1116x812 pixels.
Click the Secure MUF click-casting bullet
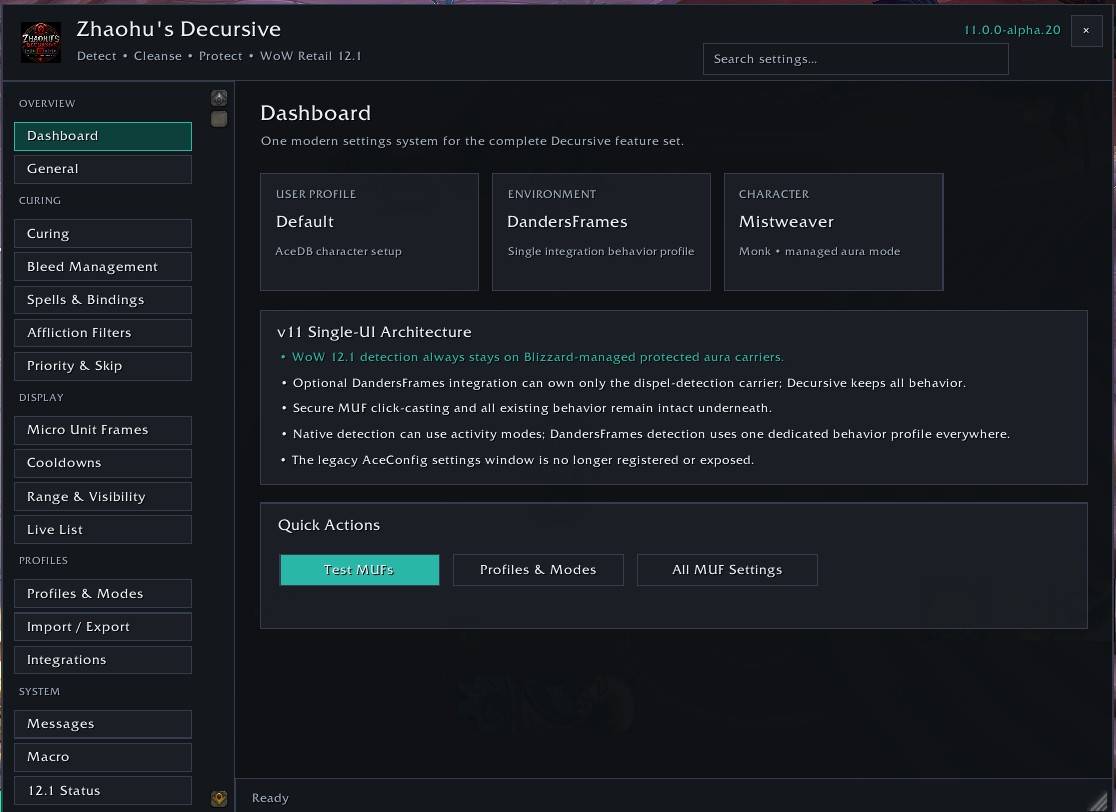527,408
